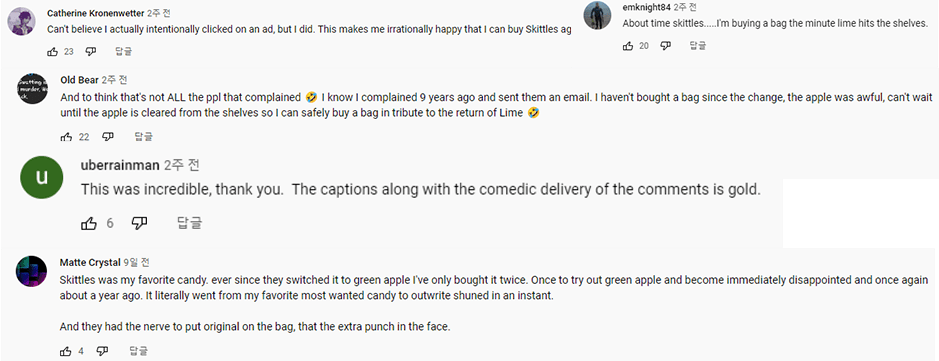Like Matte Crystal's comment
The height and width of the screenshot is (361, 939).
[66, 351]
